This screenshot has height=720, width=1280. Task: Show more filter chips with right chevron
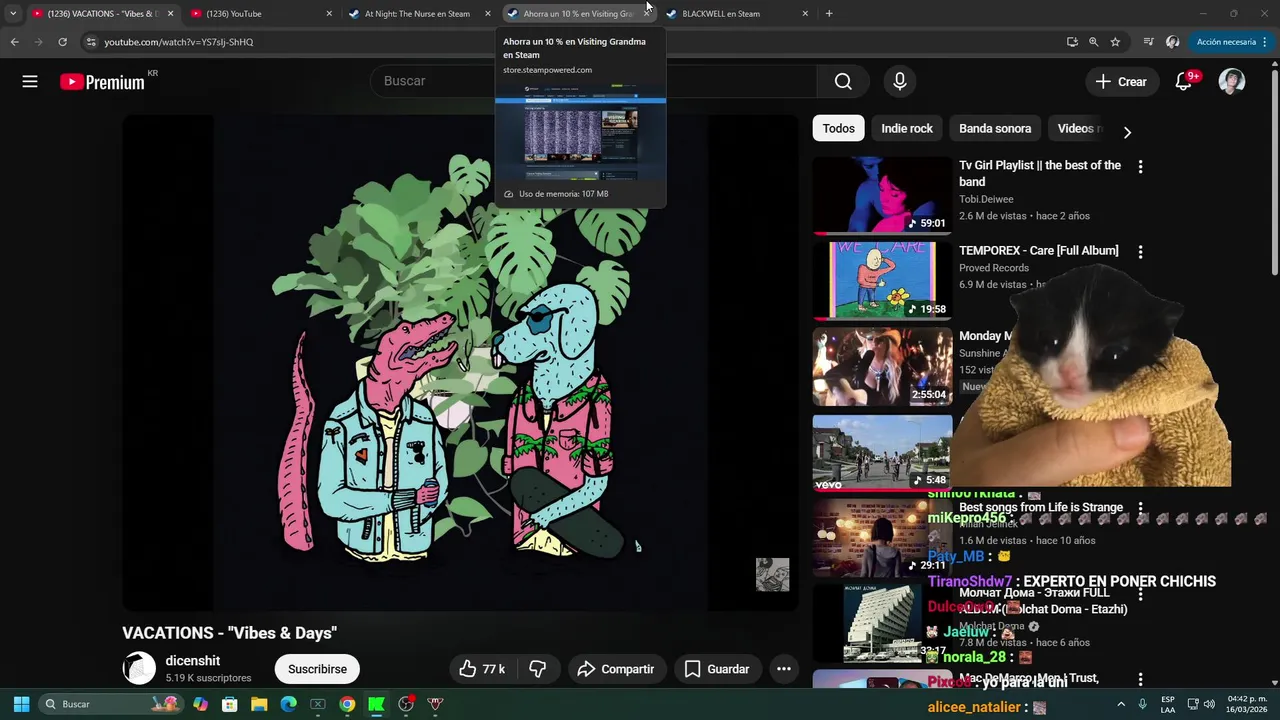pos(1127,132)
